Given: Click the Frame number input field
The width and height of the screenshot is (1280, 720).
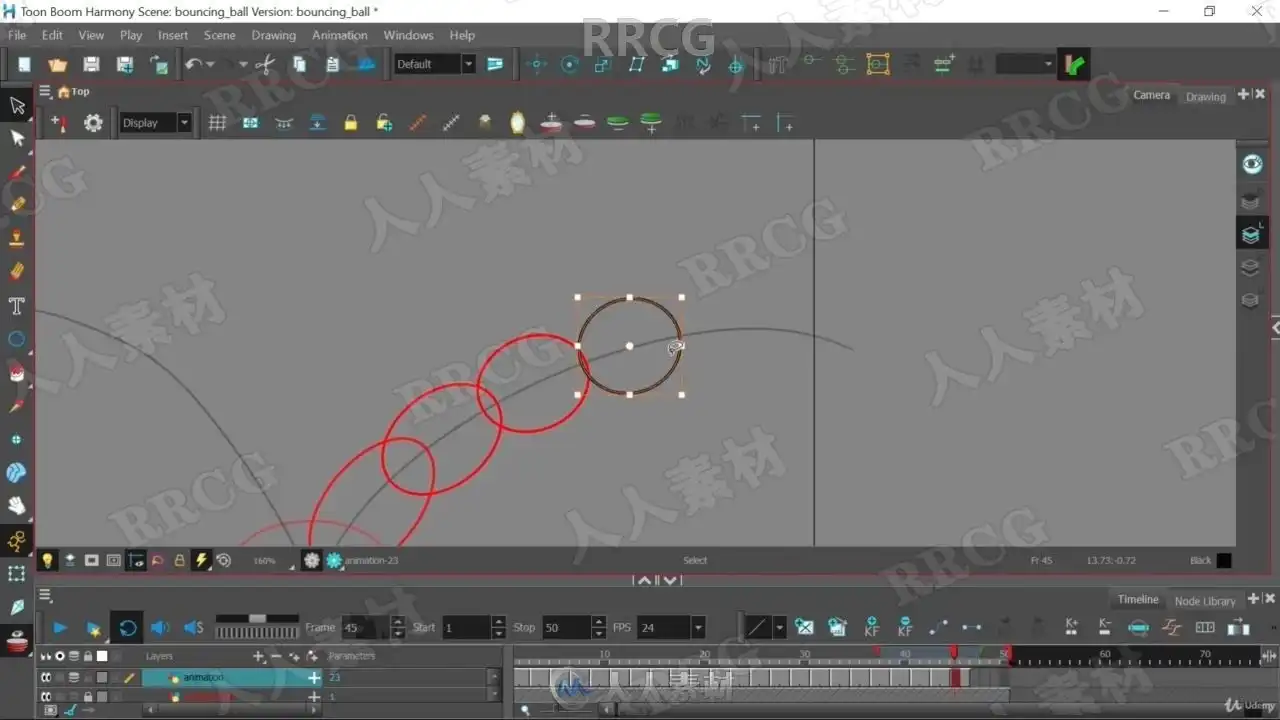Looking at the screenshot, I should tap(365, 628).
